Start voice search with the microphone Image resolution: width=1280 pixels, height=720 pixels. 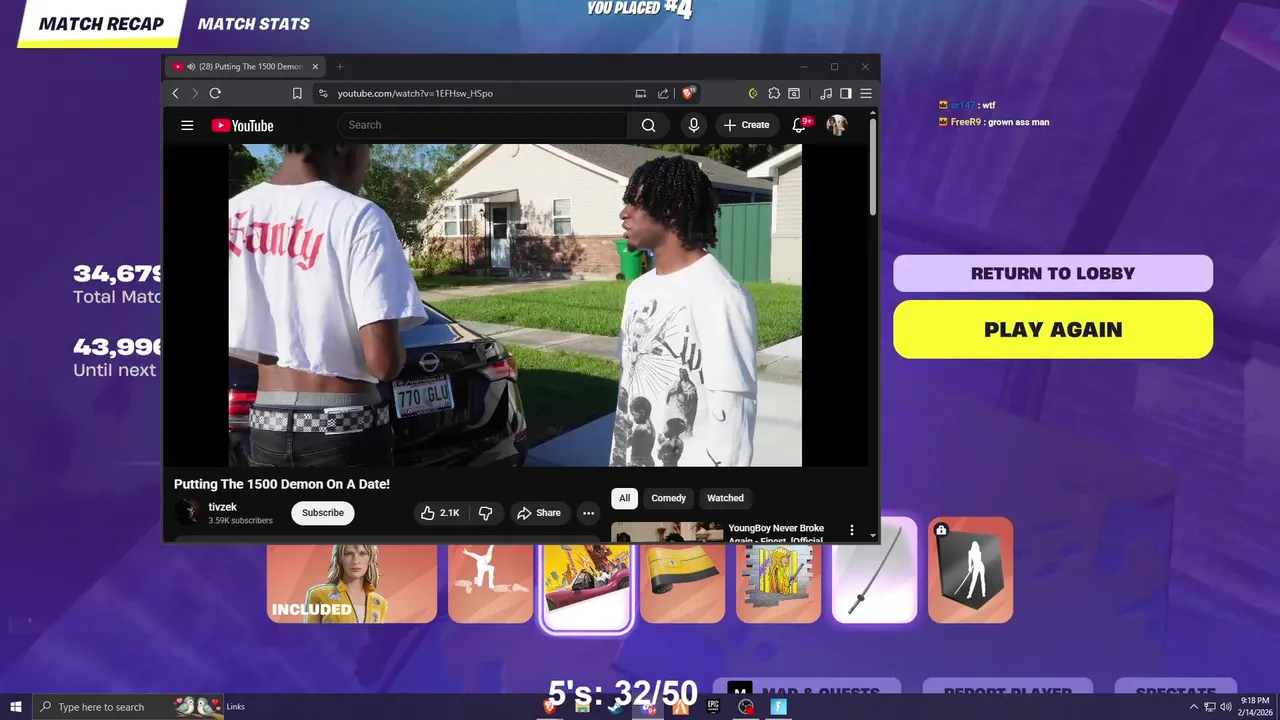tap(694, 125)
